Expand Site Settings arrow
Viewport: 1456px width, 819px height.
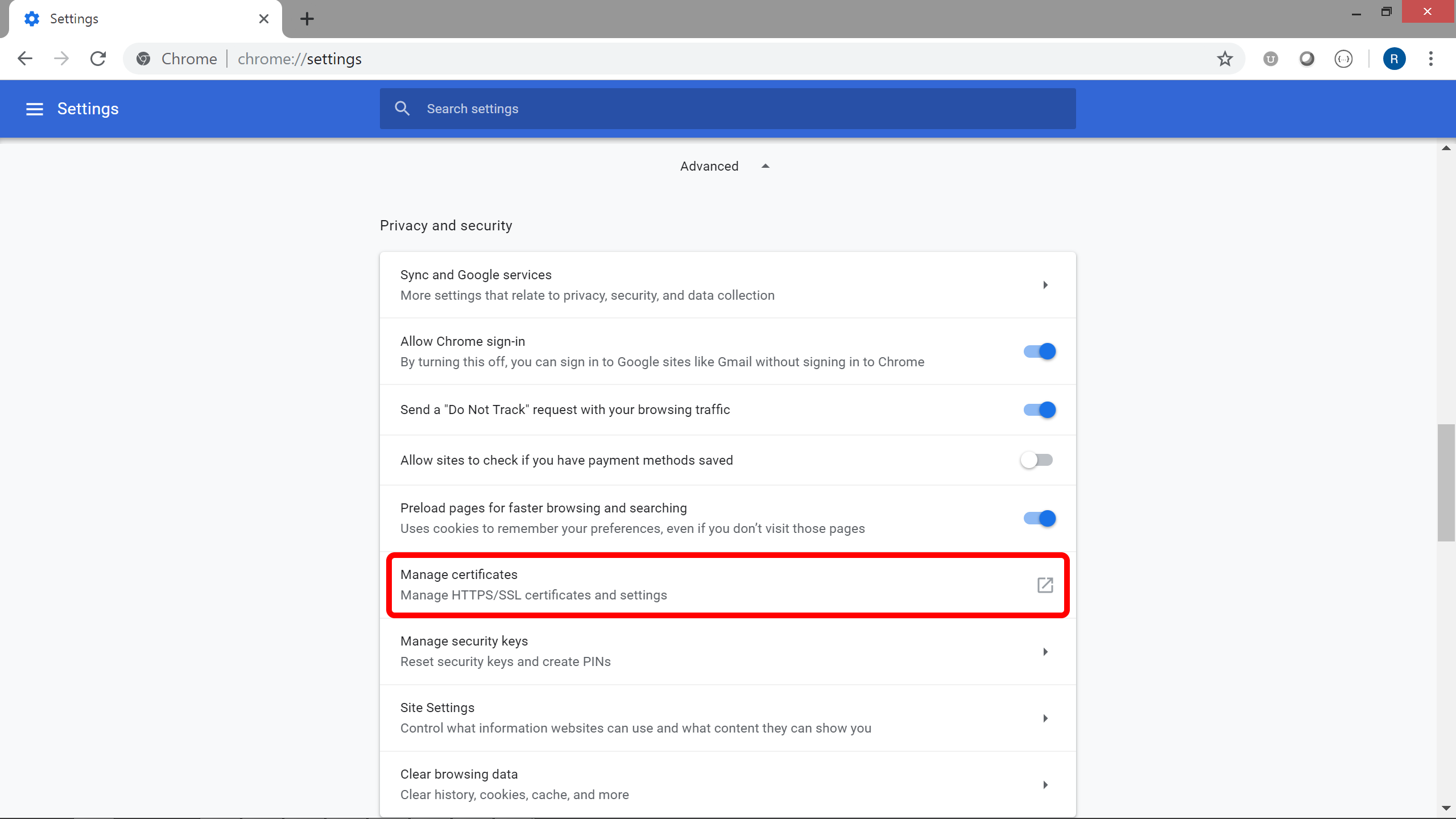click(1045, 718)
